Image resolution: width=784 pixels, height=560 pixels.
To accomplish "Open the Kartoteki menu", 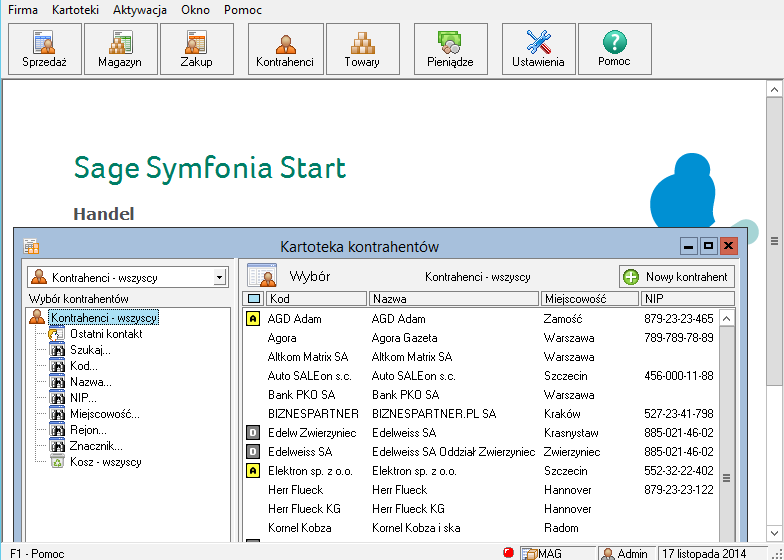I will 76,10.
